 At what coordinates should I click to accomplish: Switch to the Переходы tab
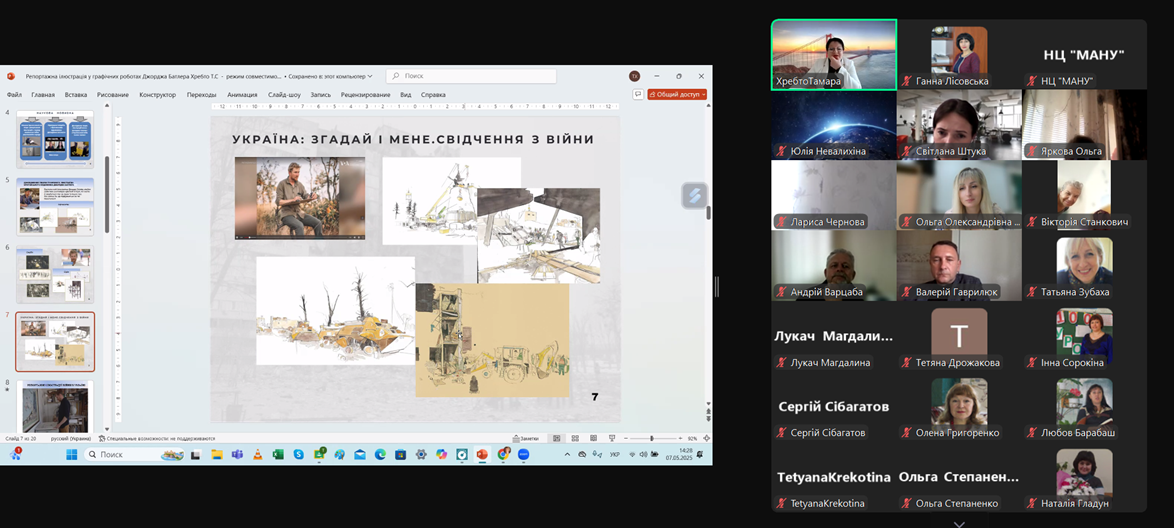(201, 95)
